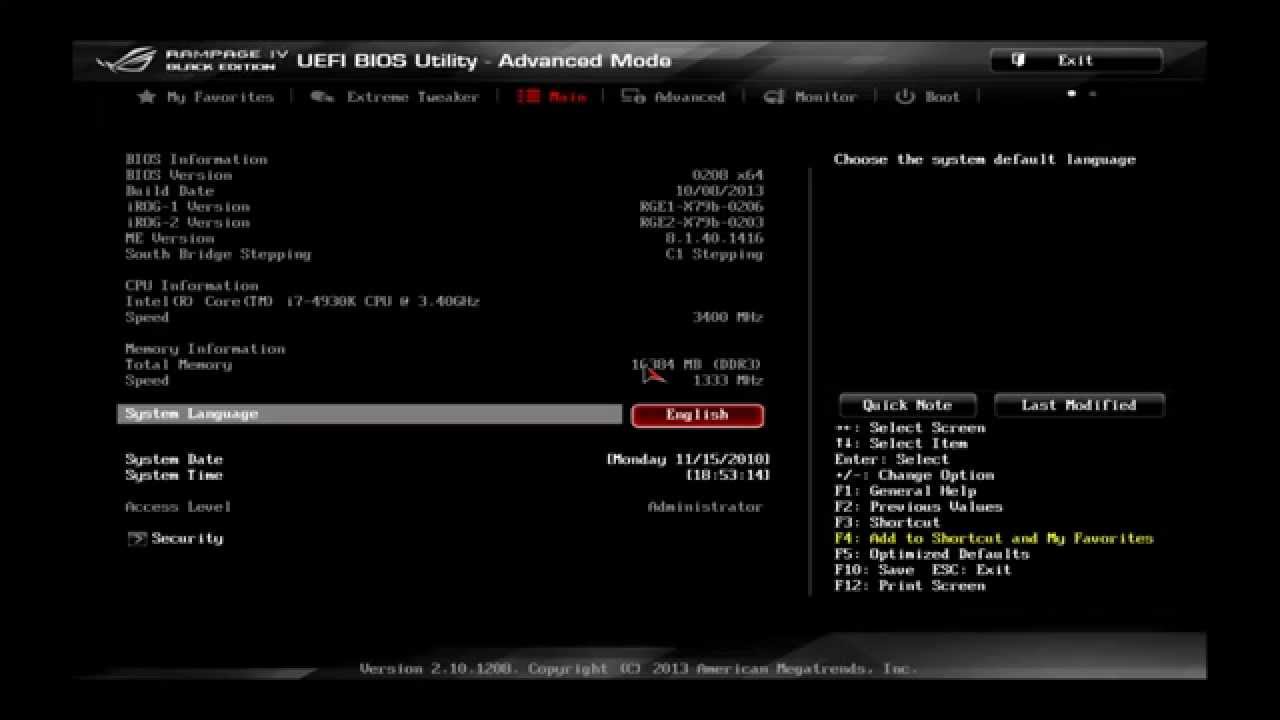Click the star icon beside My Favorites
This screenshot has width=1280, height=720.
[x=147, y=97]
